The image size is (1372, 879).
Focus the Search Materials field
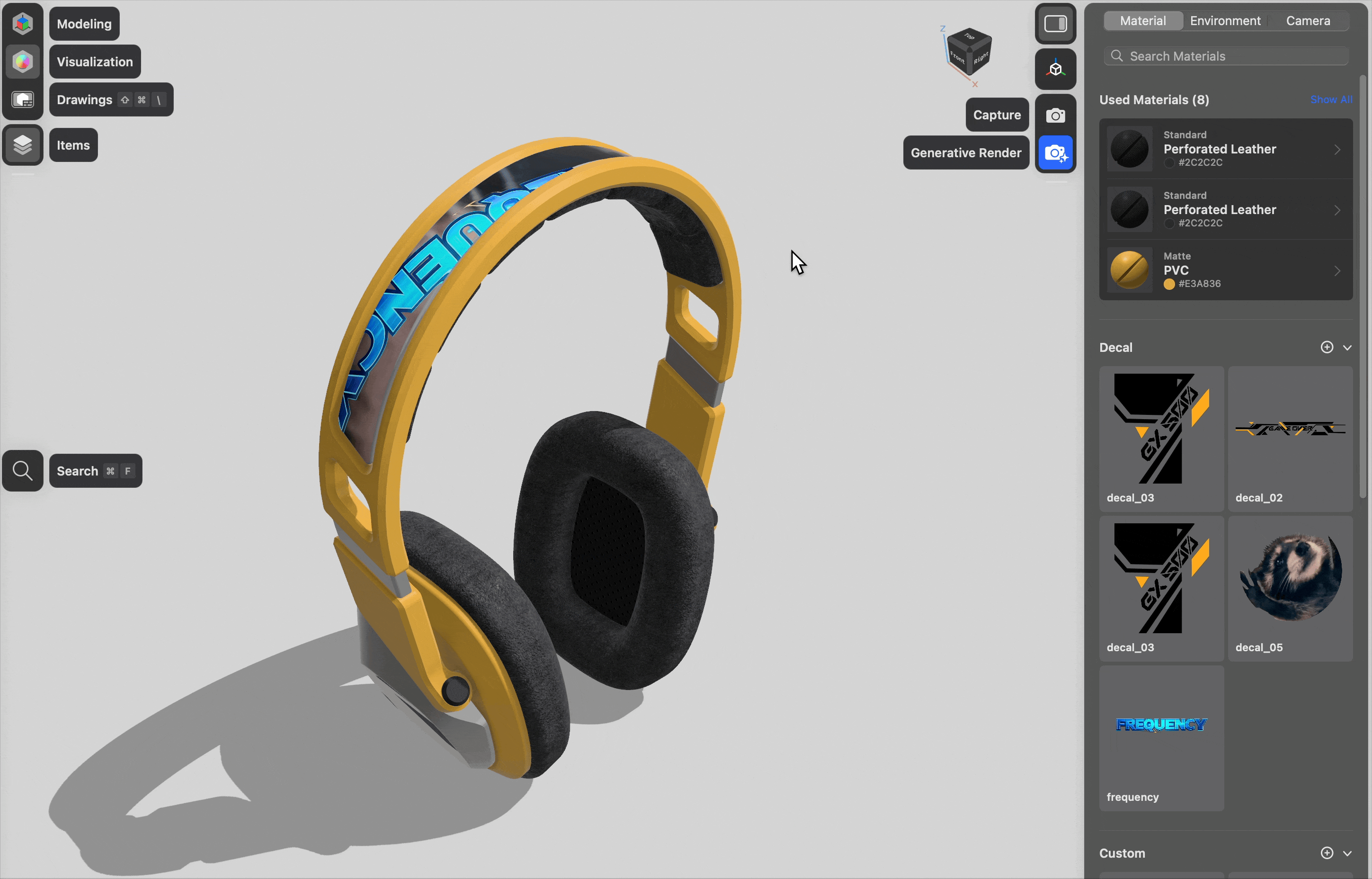pos(1226,56)
